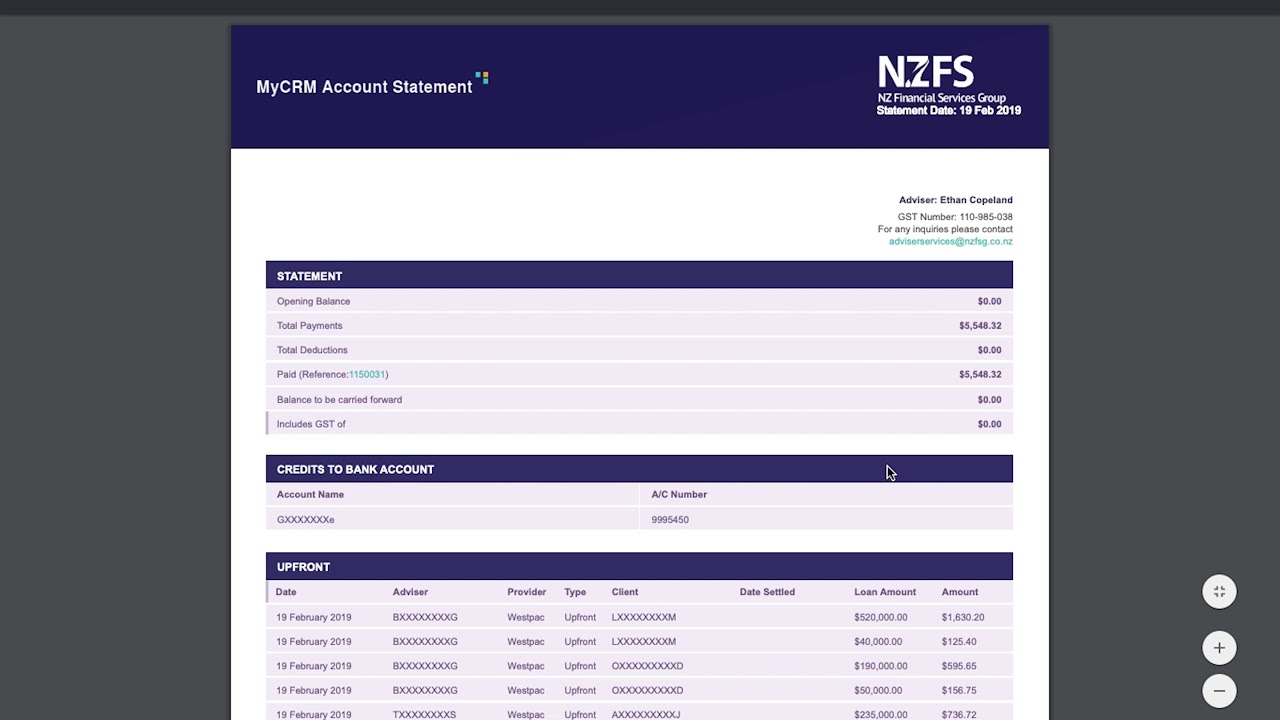Click the Provider column header

pos(527,592)
